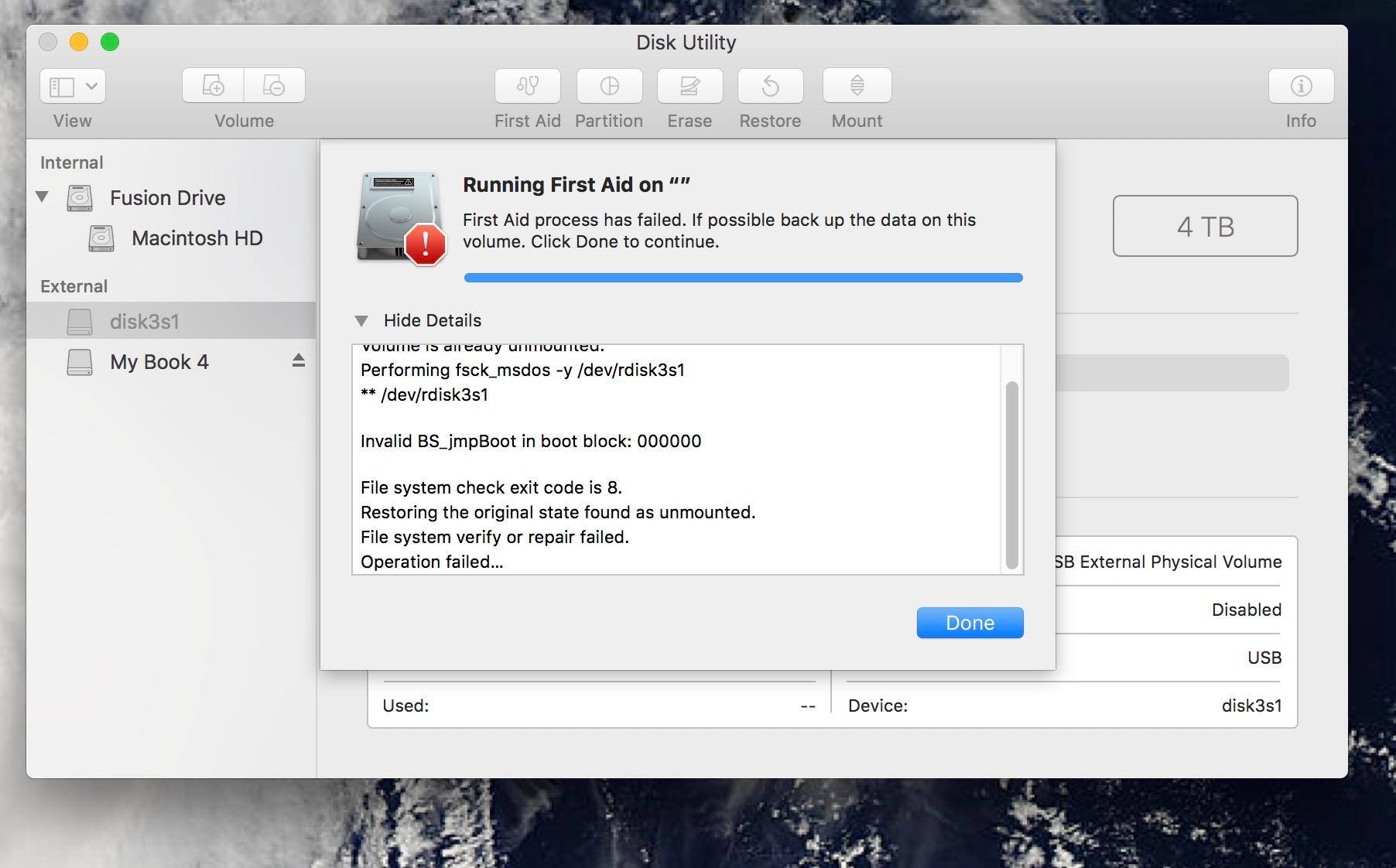The height and width of the screenshot is (868, 1396).
Task: Click 'Performing fsck_msdos -y /dev/rdisk3s1' line
Action: [522, 371]
